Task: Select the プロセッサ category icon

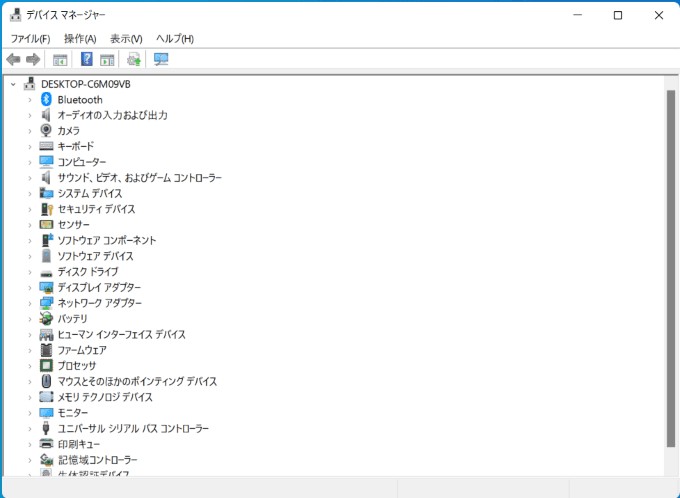Action: 47,366
